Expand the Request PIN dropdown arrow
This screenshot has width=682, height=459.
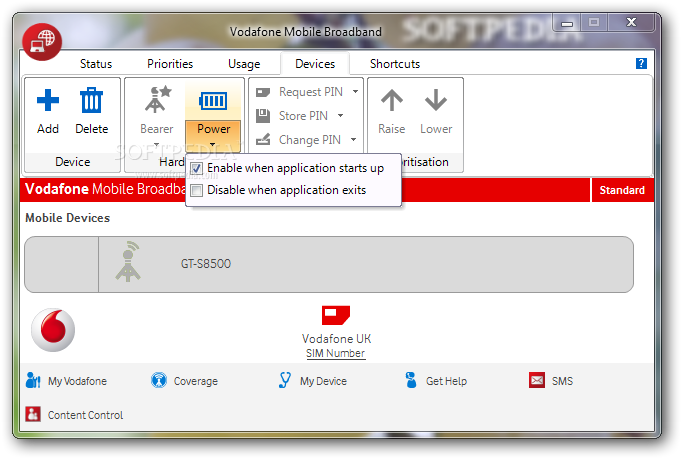tap(356, 92)
